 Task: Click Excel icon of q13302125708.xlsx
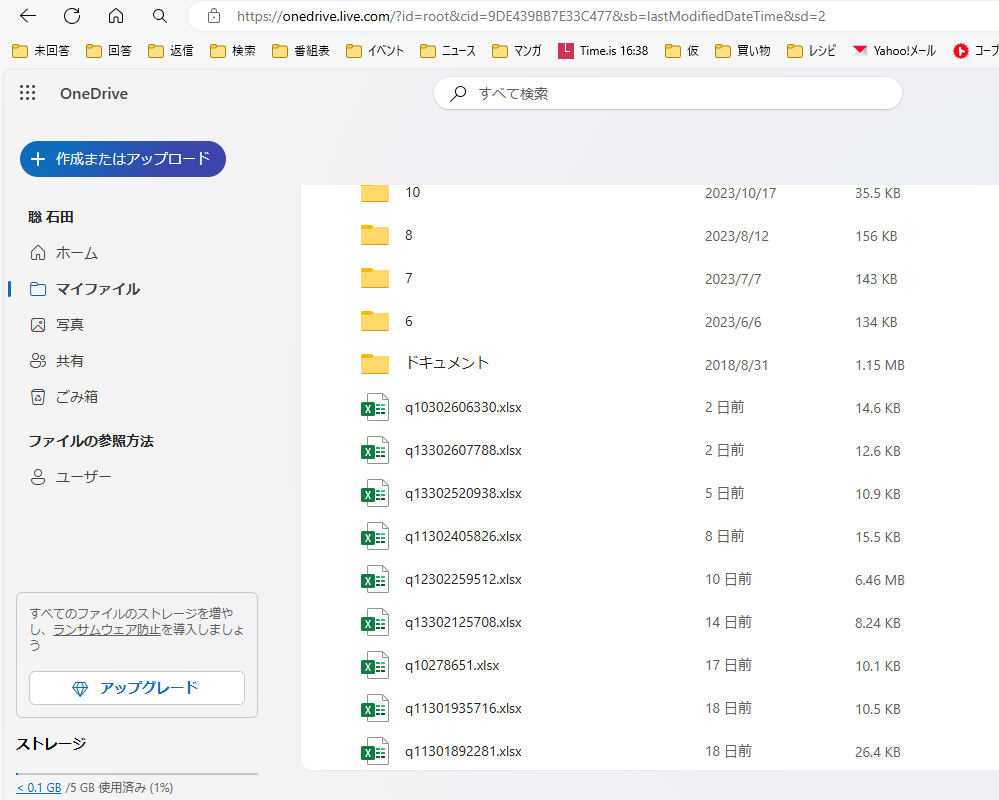pyautogui.click(x=375, y=622)
